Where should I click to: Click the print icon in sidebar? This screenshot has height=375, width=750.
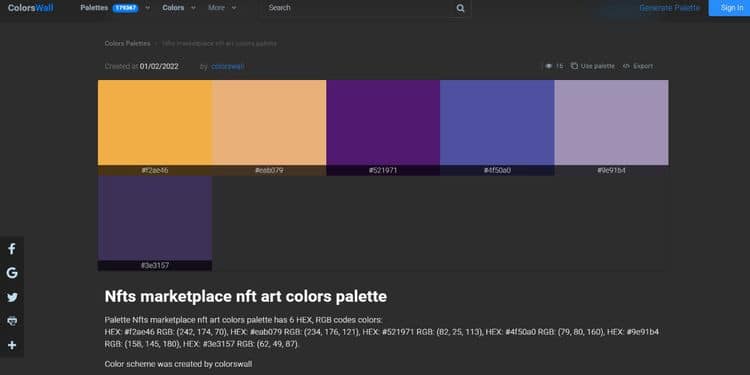coord(12,321)
